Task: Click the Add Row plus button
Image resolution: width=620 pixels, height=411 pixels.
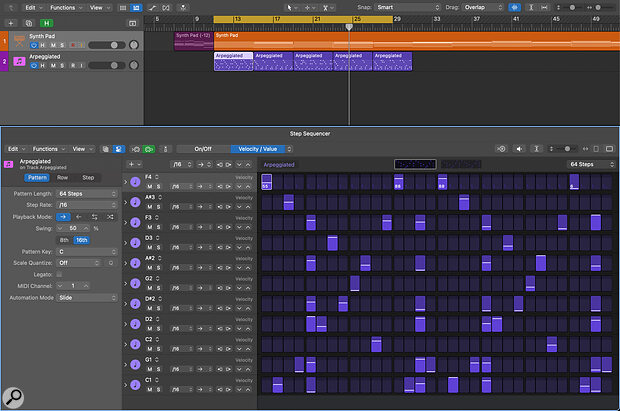Action: click(131, 165)
